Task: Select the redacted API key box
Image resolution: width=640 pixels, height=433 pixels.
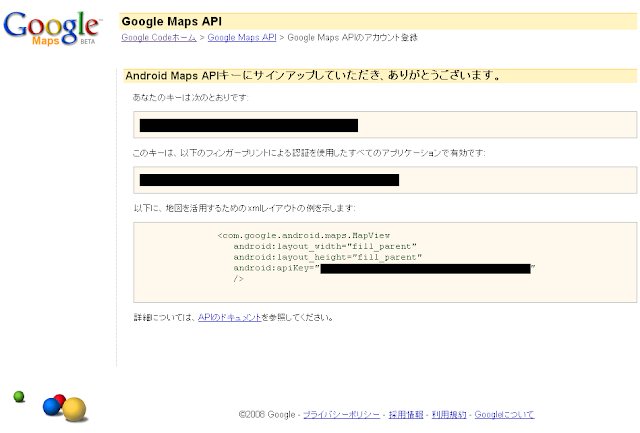Action: click(x=384, y=125)
